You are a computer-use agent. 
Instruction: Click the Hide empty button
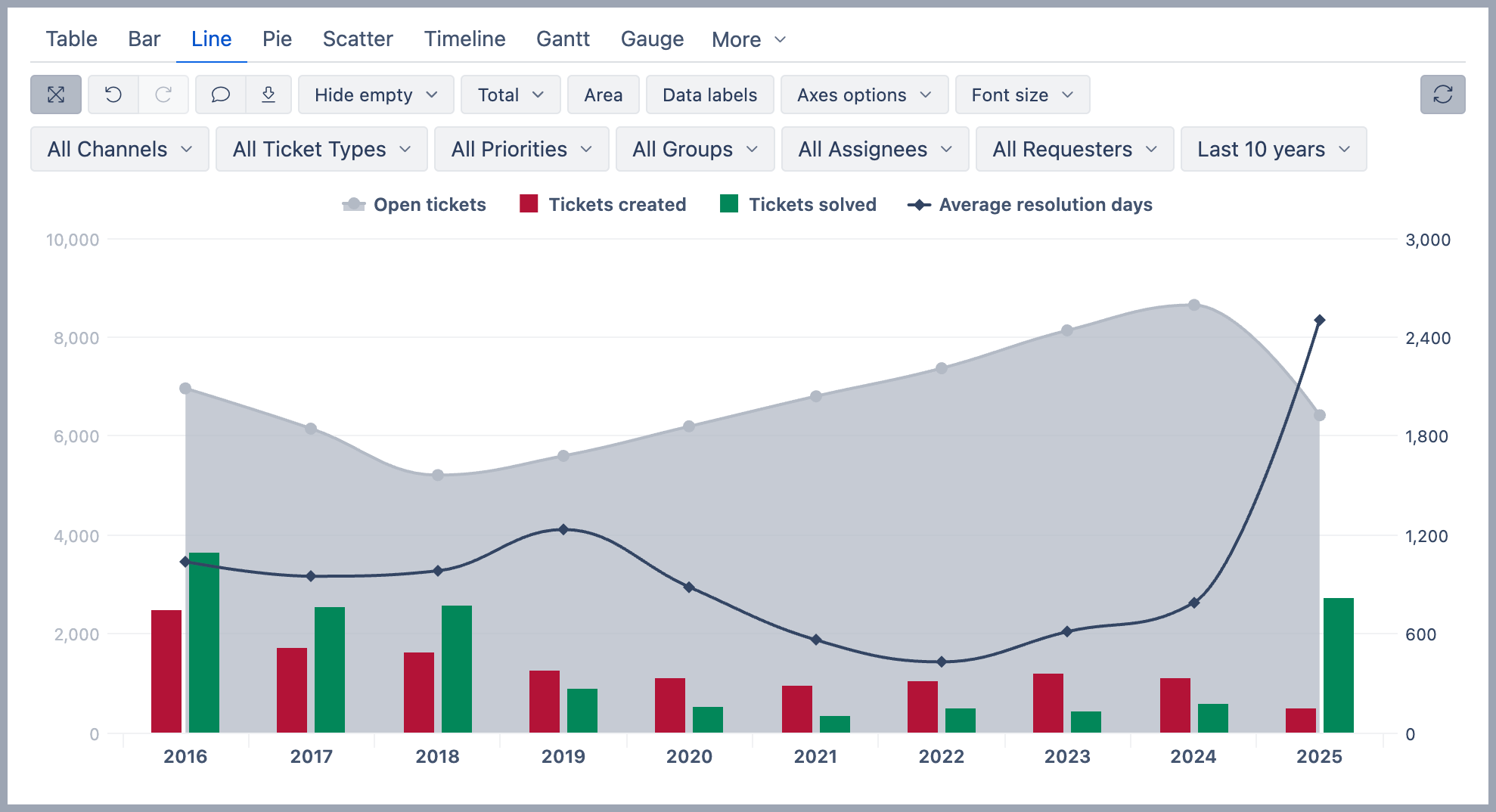(376, 95)
